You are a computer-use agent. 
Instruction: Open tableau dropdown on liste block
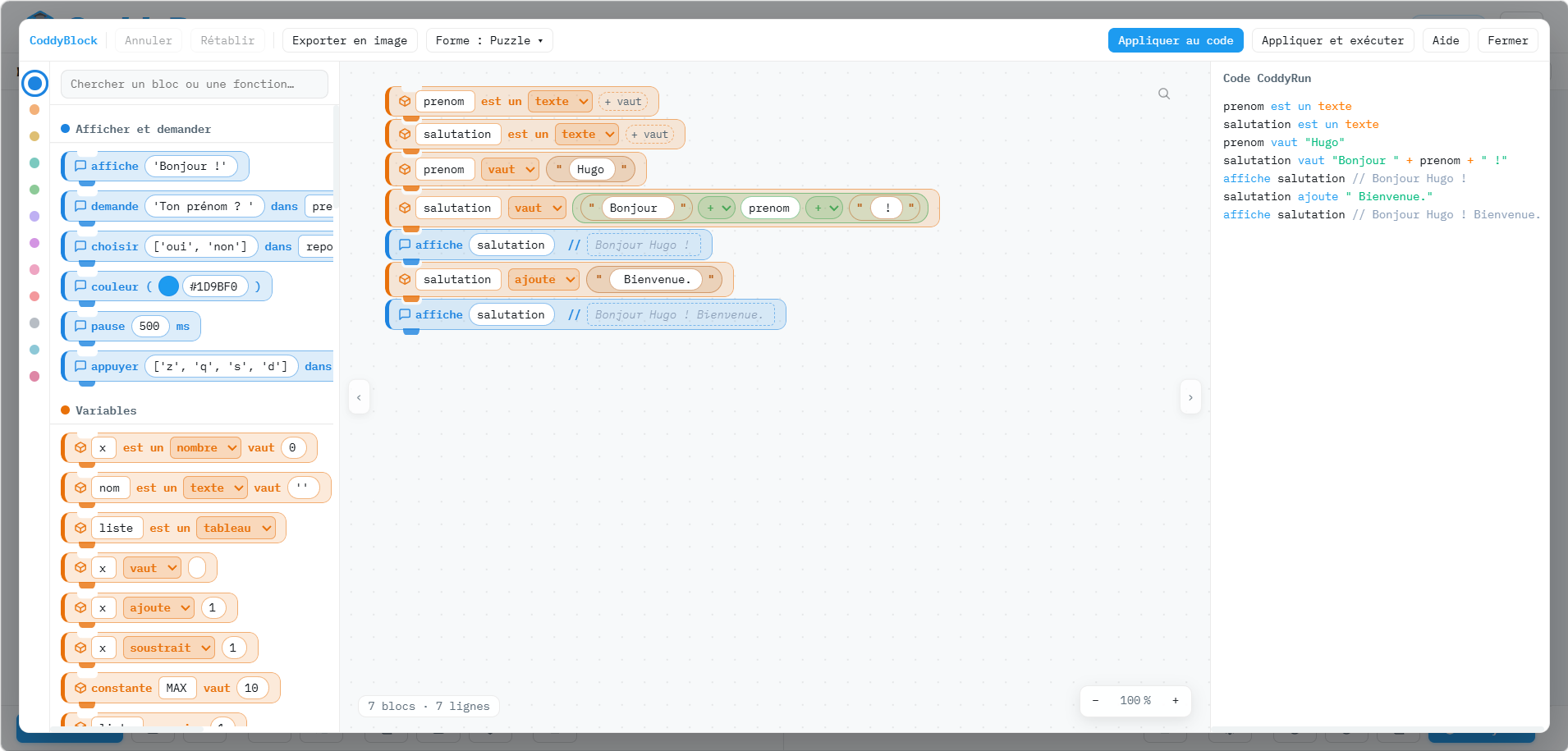coord(236,528)
